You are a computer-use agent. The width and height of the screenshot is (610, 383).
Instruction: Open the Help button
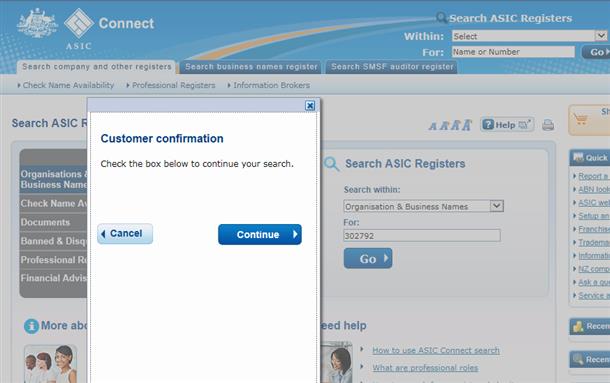[507, 125]
